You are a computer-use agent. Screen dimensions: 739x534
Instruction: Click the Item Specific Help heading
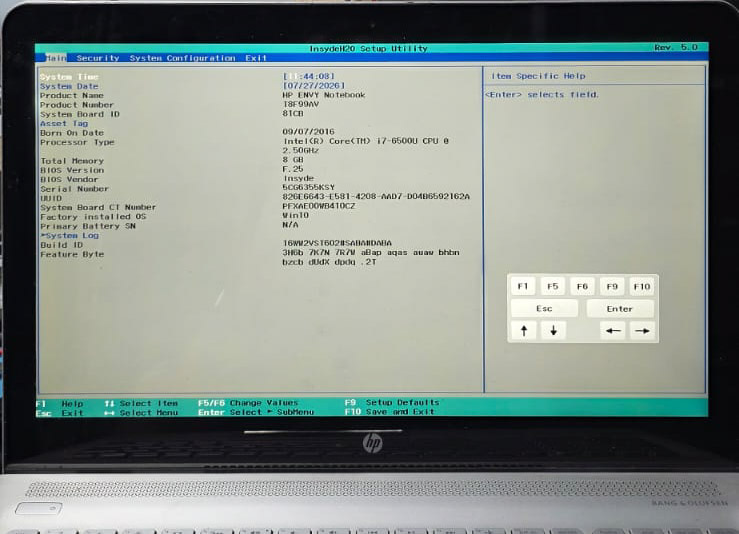(538, 76)
